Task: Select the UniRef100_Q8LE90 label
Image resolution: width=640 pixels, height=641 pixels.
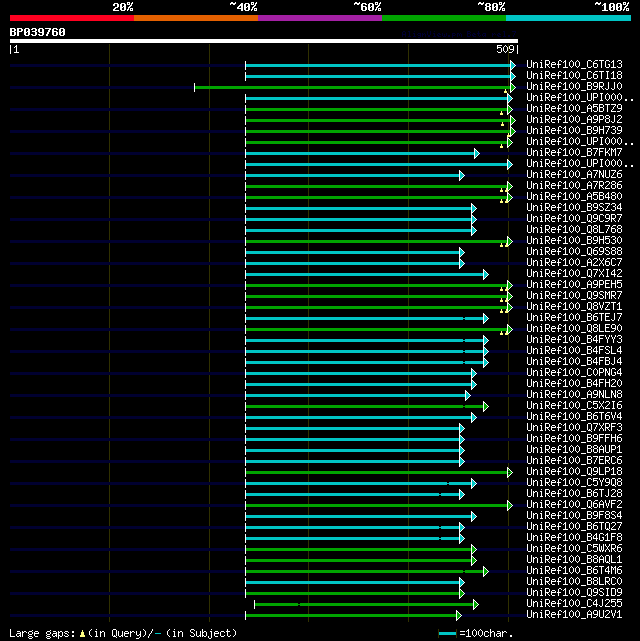Action: [574, 329]
